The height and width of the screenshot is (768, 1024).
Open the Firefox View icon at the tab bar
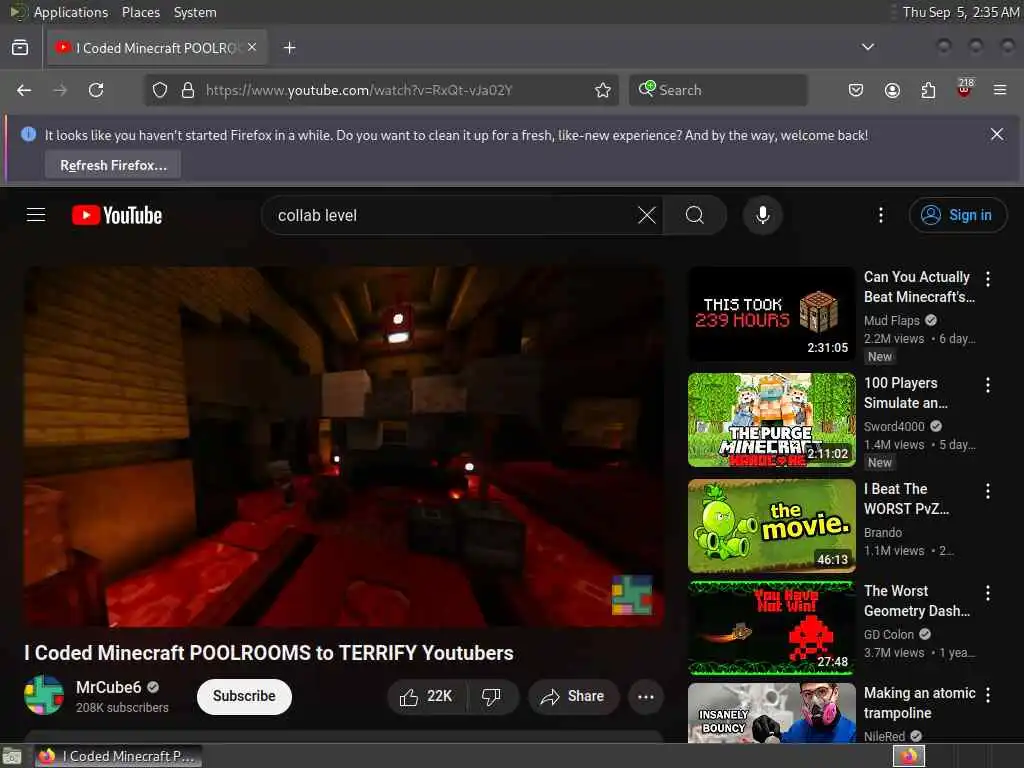tap(20, 48)
